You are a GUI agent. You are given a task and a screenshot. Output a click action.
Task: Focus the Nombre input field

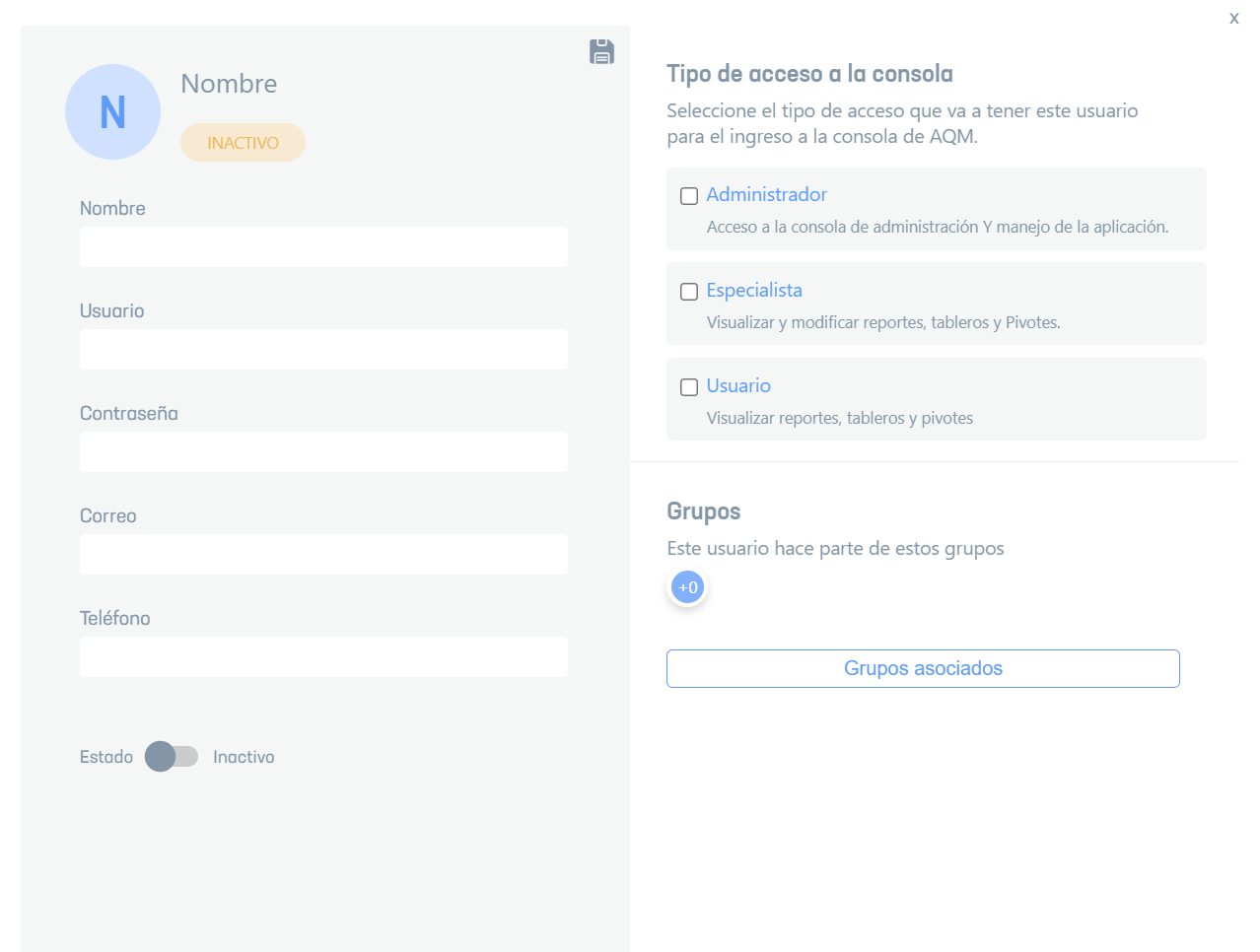323,247
